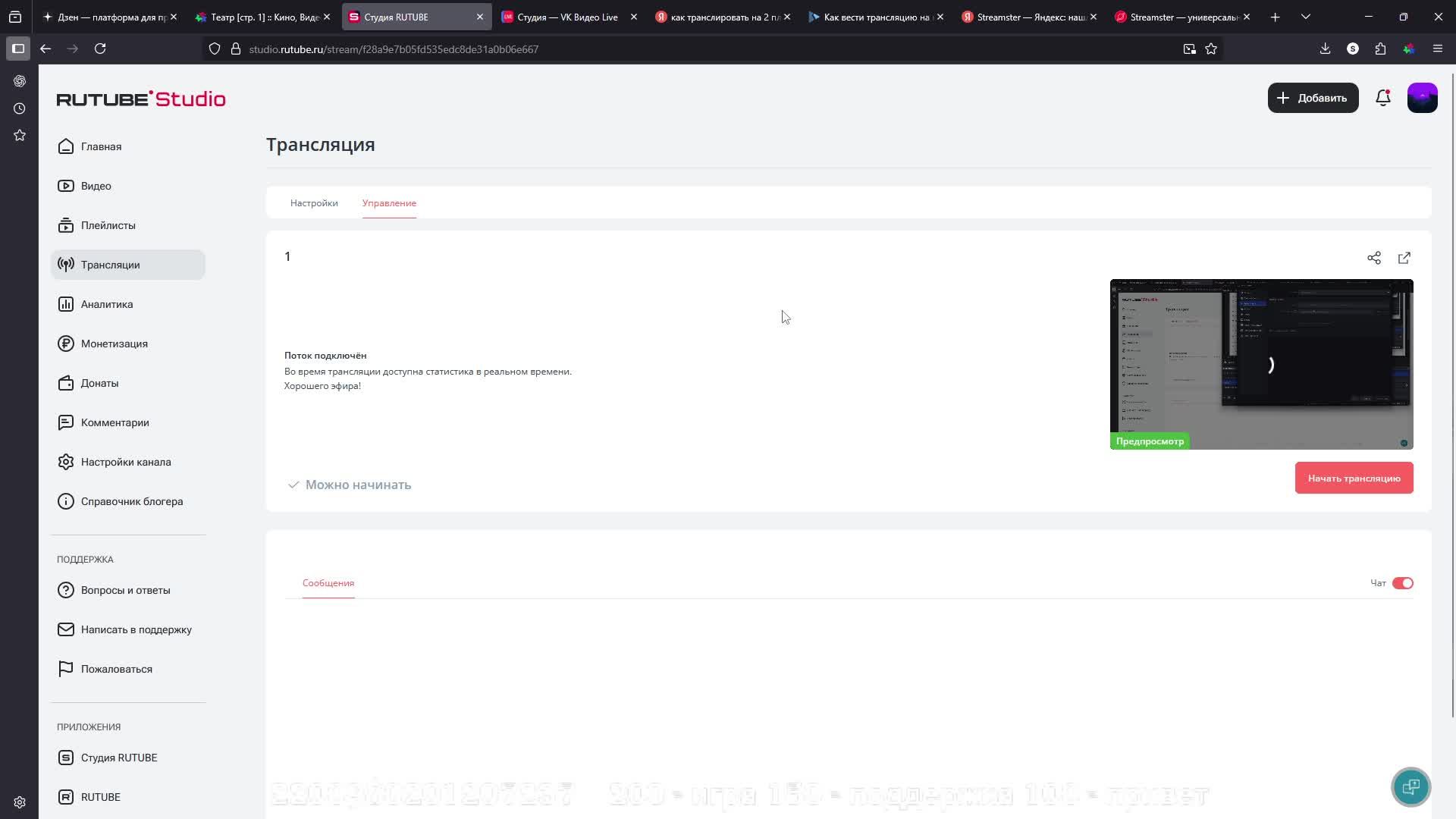Switch to the Настройки tab

[314, 203]
